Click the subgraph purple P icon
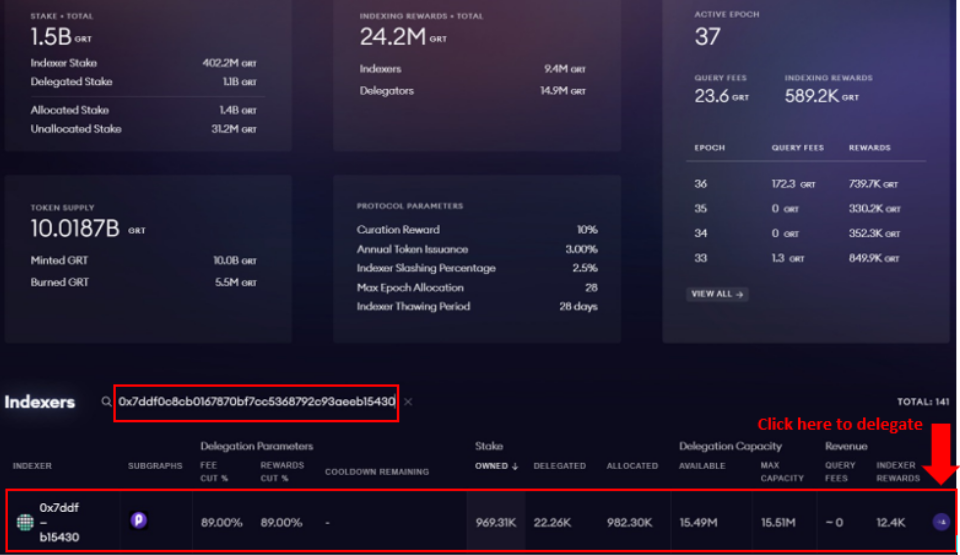Screen dimensions: 960x555 pyautogui.click(x=138, y=520)
